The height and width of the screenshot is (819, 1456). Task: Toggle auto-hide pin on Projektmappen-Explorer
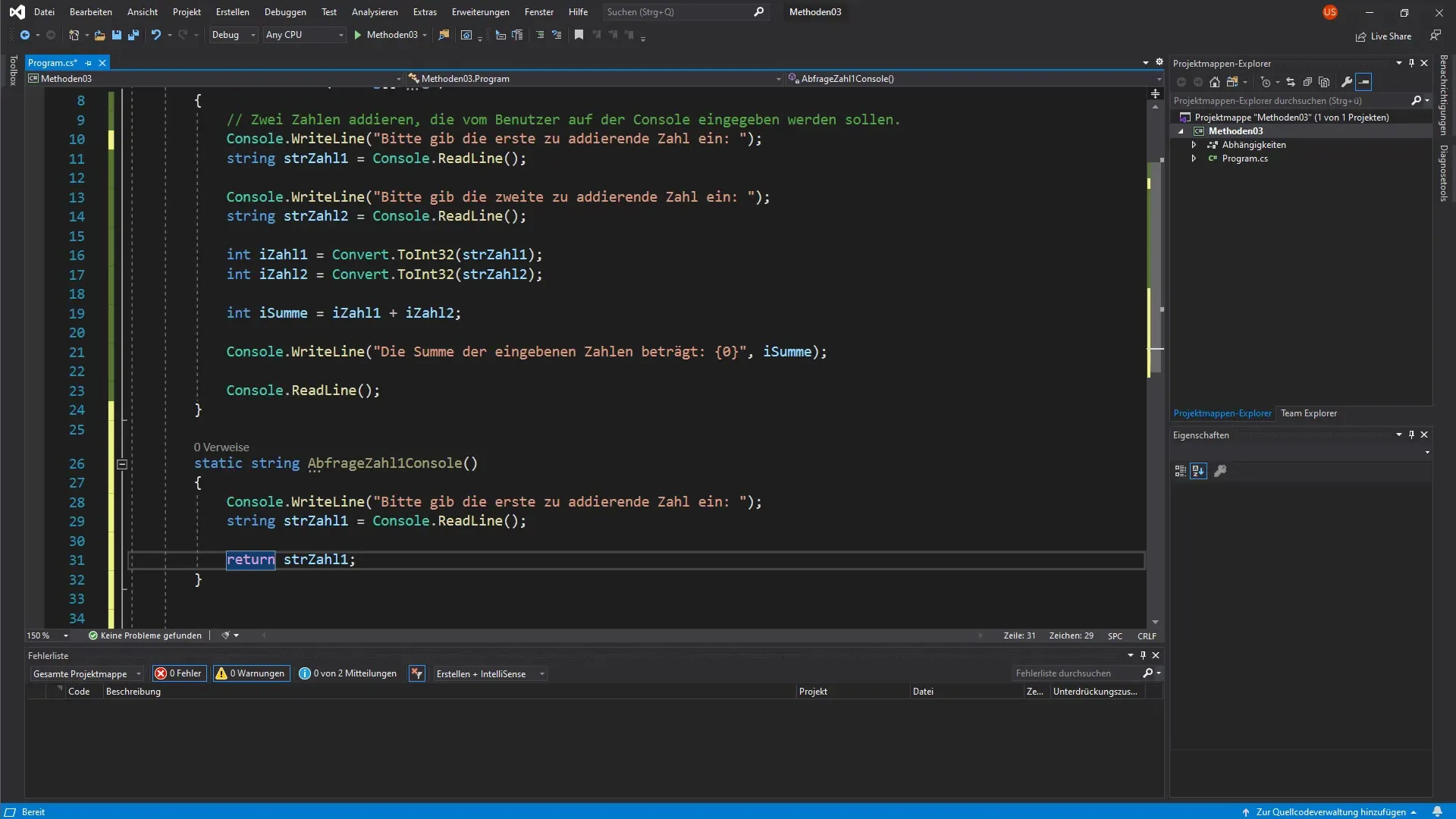(1411, 63)
